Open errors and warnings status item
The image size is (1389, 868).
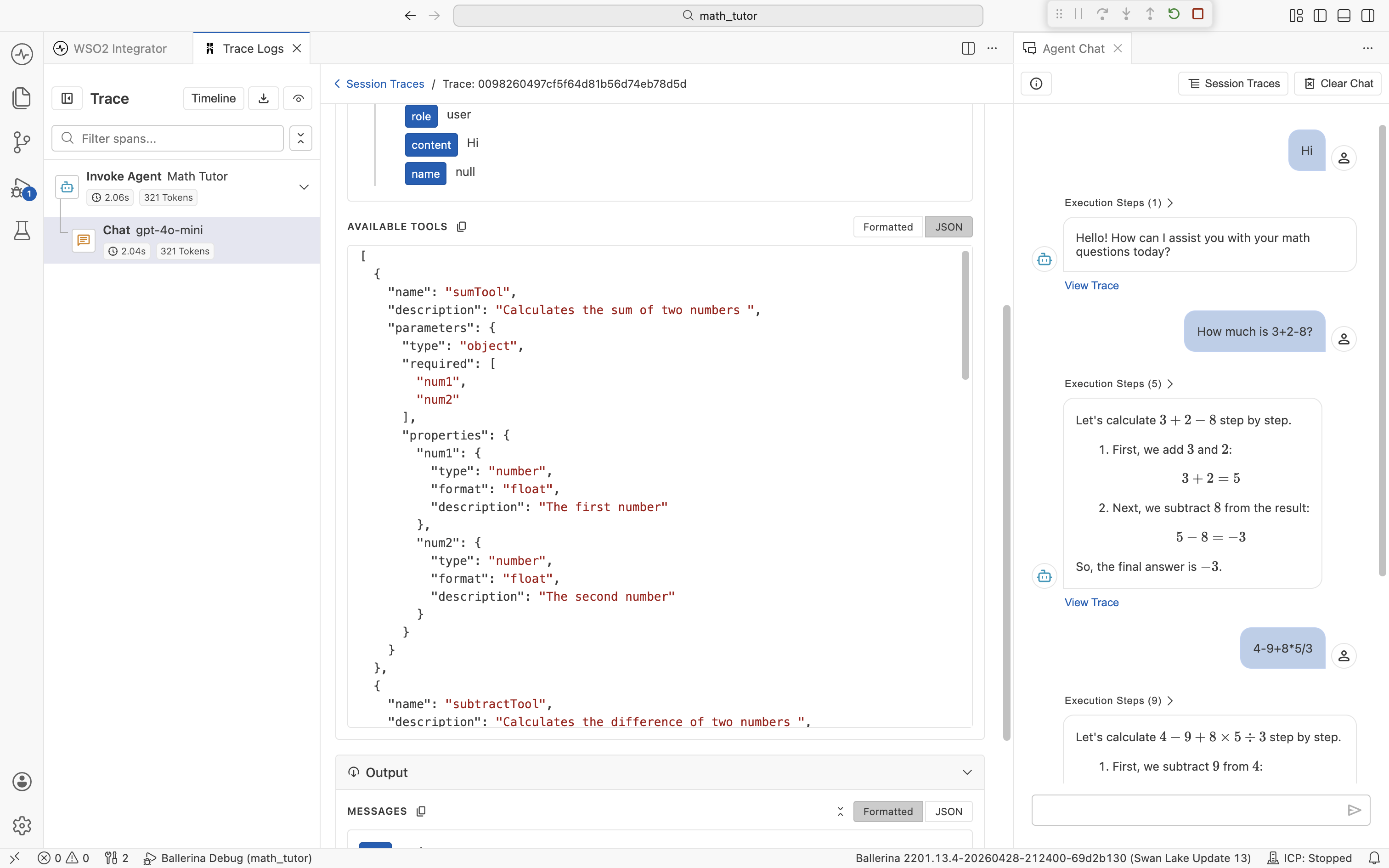(64, 858)
